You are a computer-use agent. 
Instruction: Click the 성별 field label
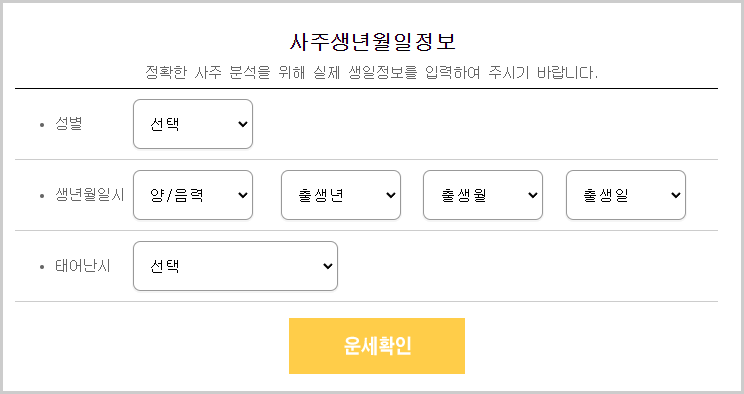pyautogui.click(x=69, y=124)
